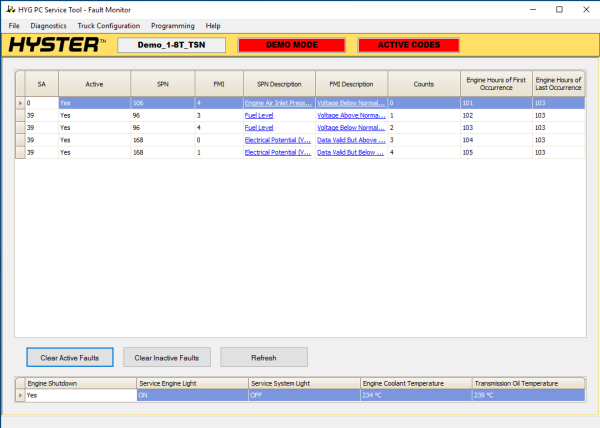
Task: Sort by SPN Description column header
Action: [279, 84]
